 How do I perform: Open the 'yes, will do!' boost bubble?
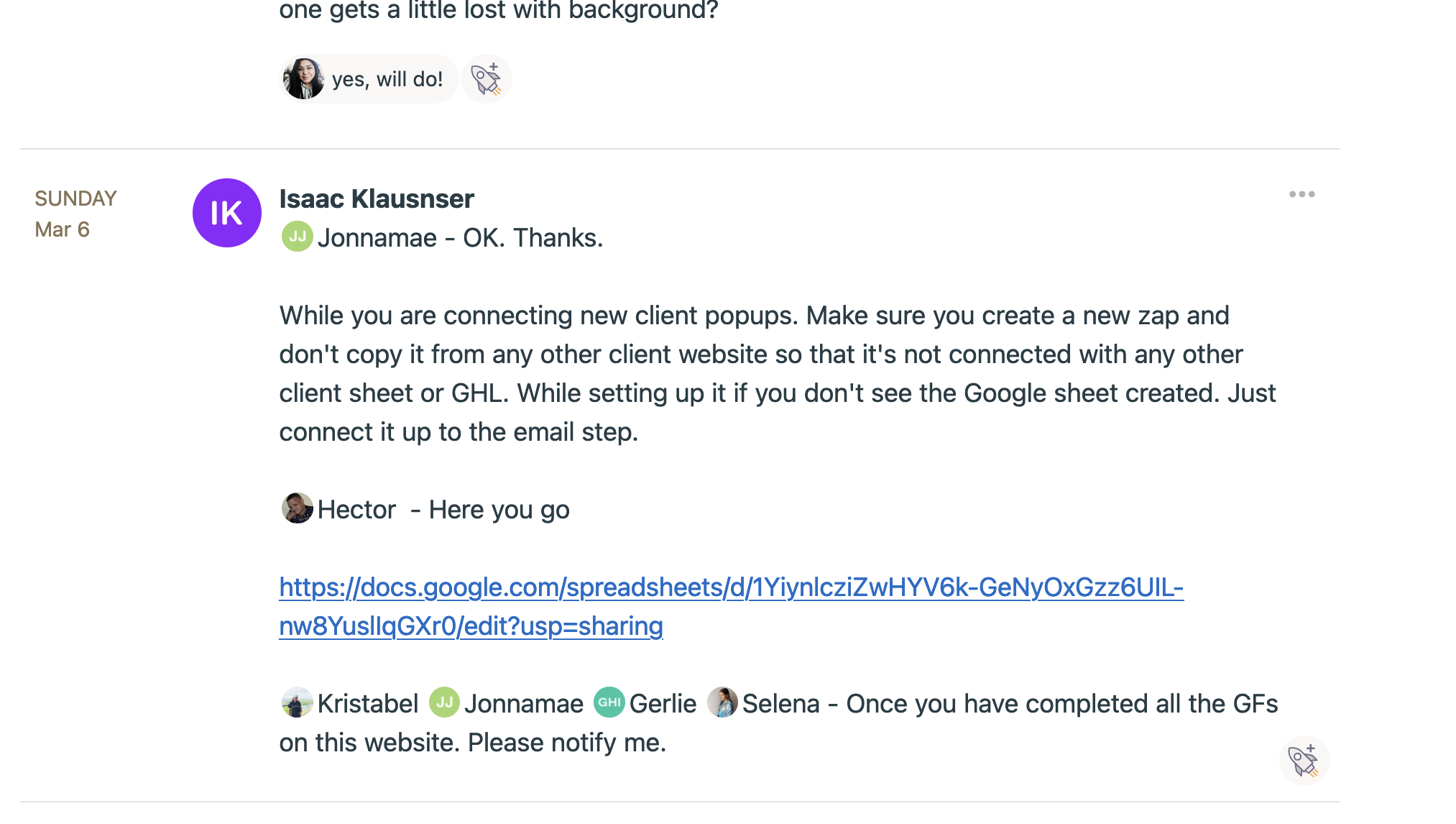point(369,79)
